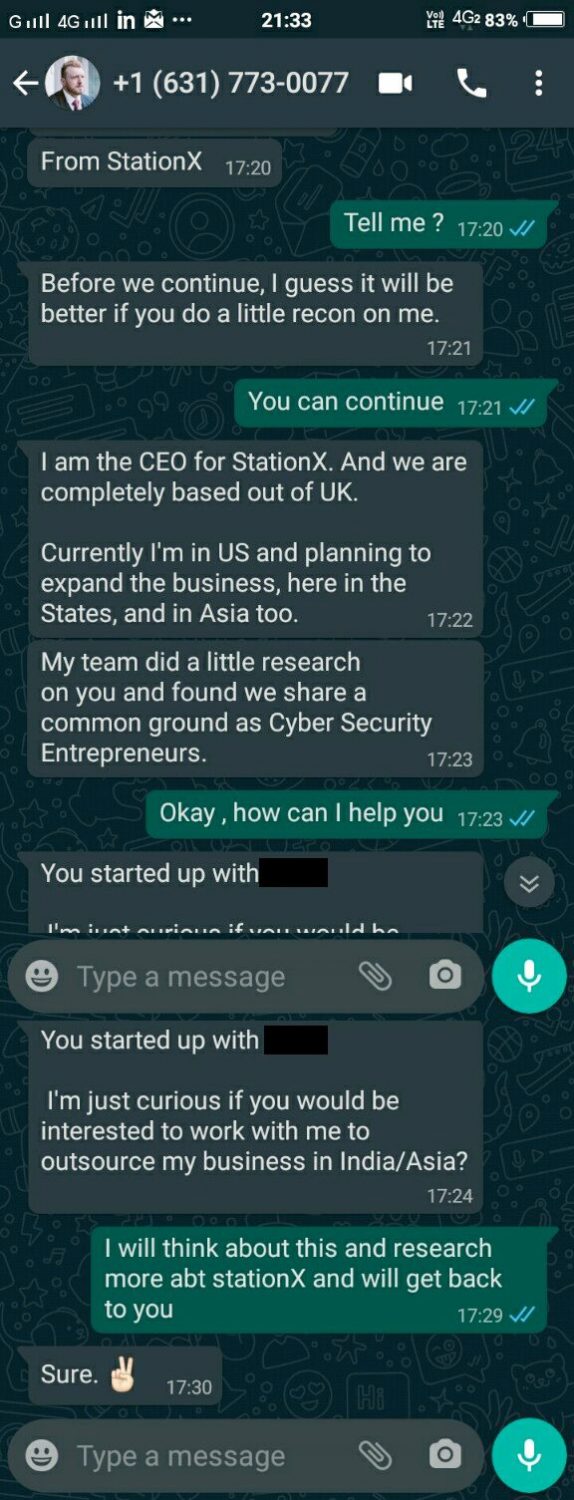The width and height of the screenshot is (574, 1500).
Task: Tap the attachment paperclip in upper message bar
Action: (375, 976)
